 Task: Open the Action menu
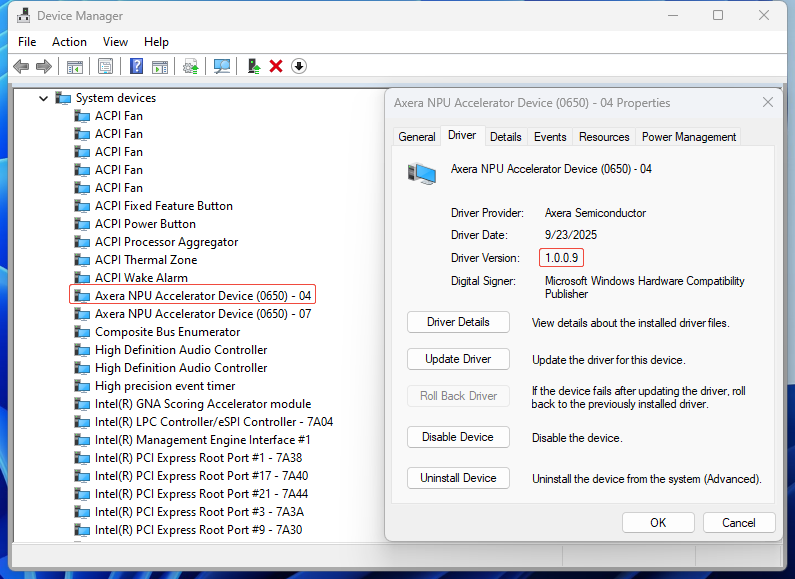(69, 42)
